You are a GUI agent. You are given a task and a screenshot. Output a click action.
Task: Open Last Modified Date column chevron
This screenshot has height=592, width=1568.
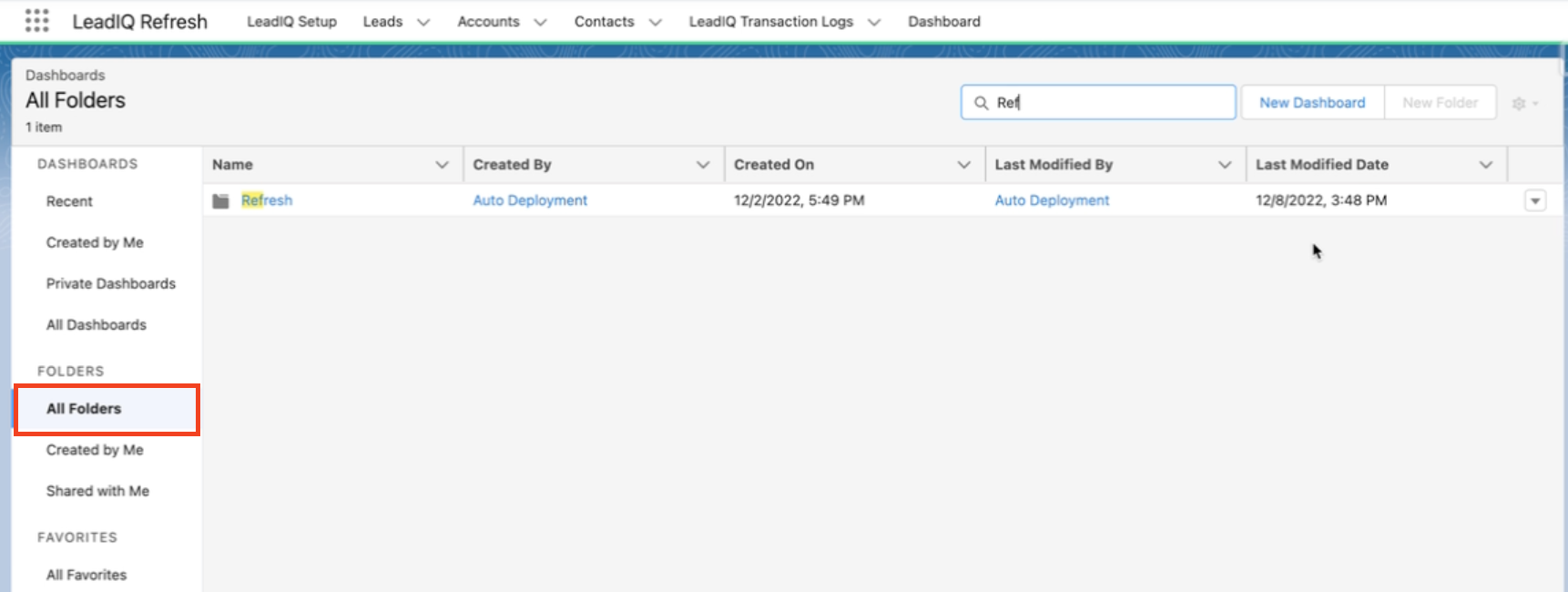[1485, 165]
